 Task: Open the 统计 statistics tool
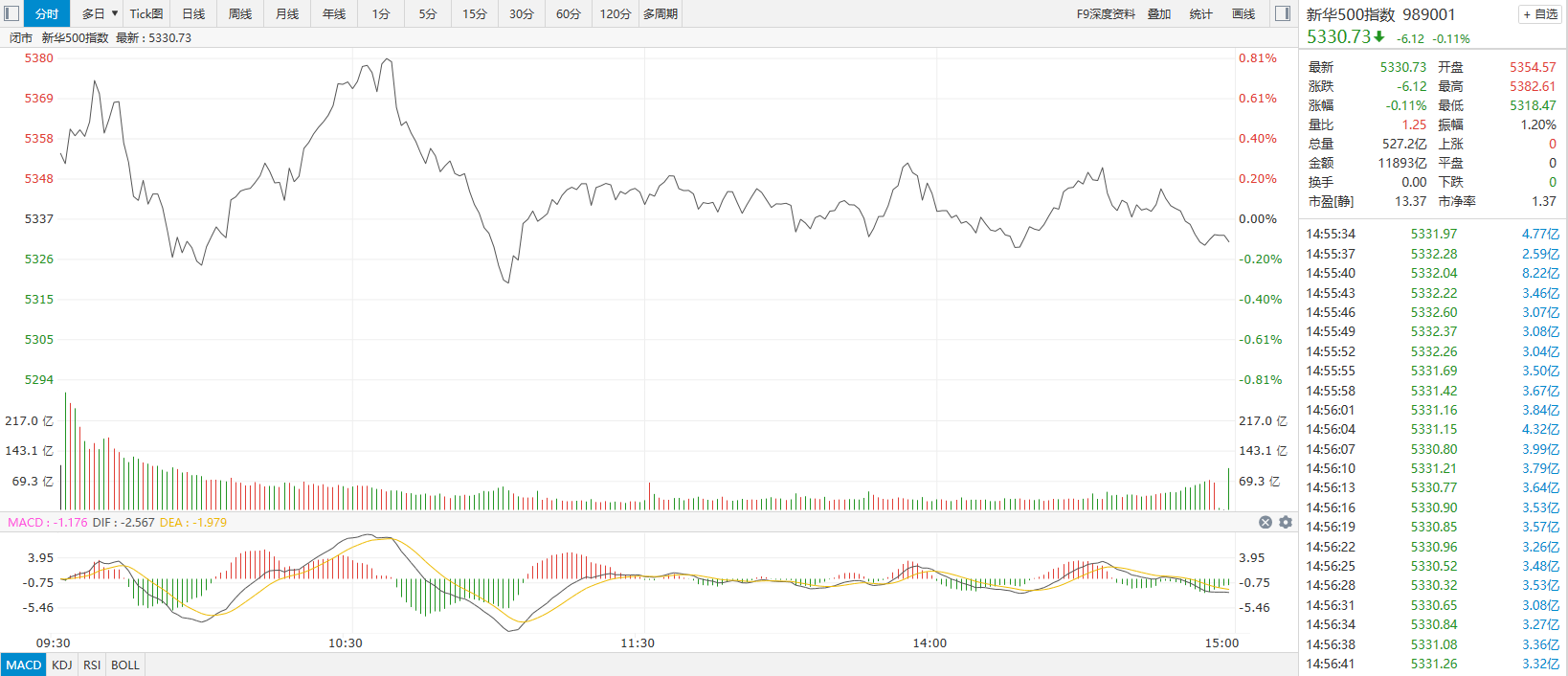pyautogui.click(x=1200, y=13)
